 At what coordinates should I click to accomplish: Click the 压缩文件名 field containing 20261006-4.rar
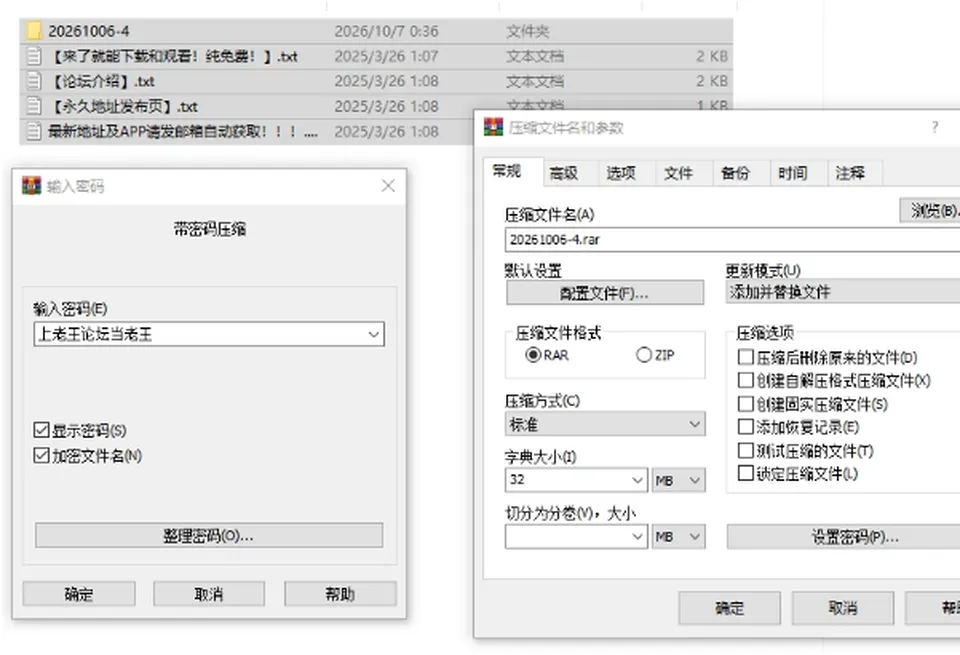[732, 239]
